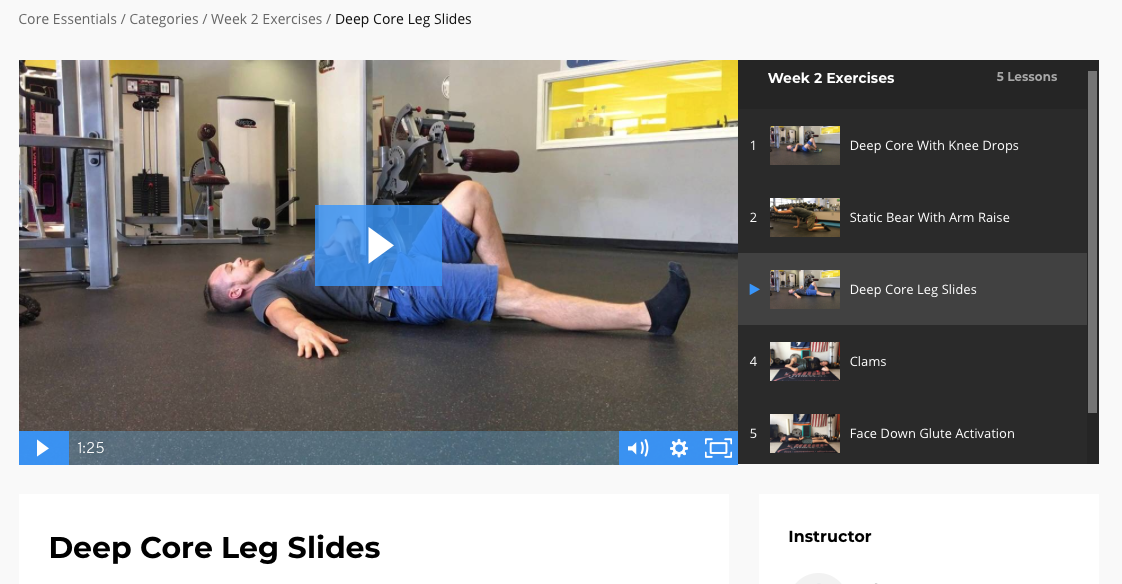Click the Deep Core Leg Slides playlist title
Image resolution: width=1122 pixels, height=584 pixels.
click(913, 289)
